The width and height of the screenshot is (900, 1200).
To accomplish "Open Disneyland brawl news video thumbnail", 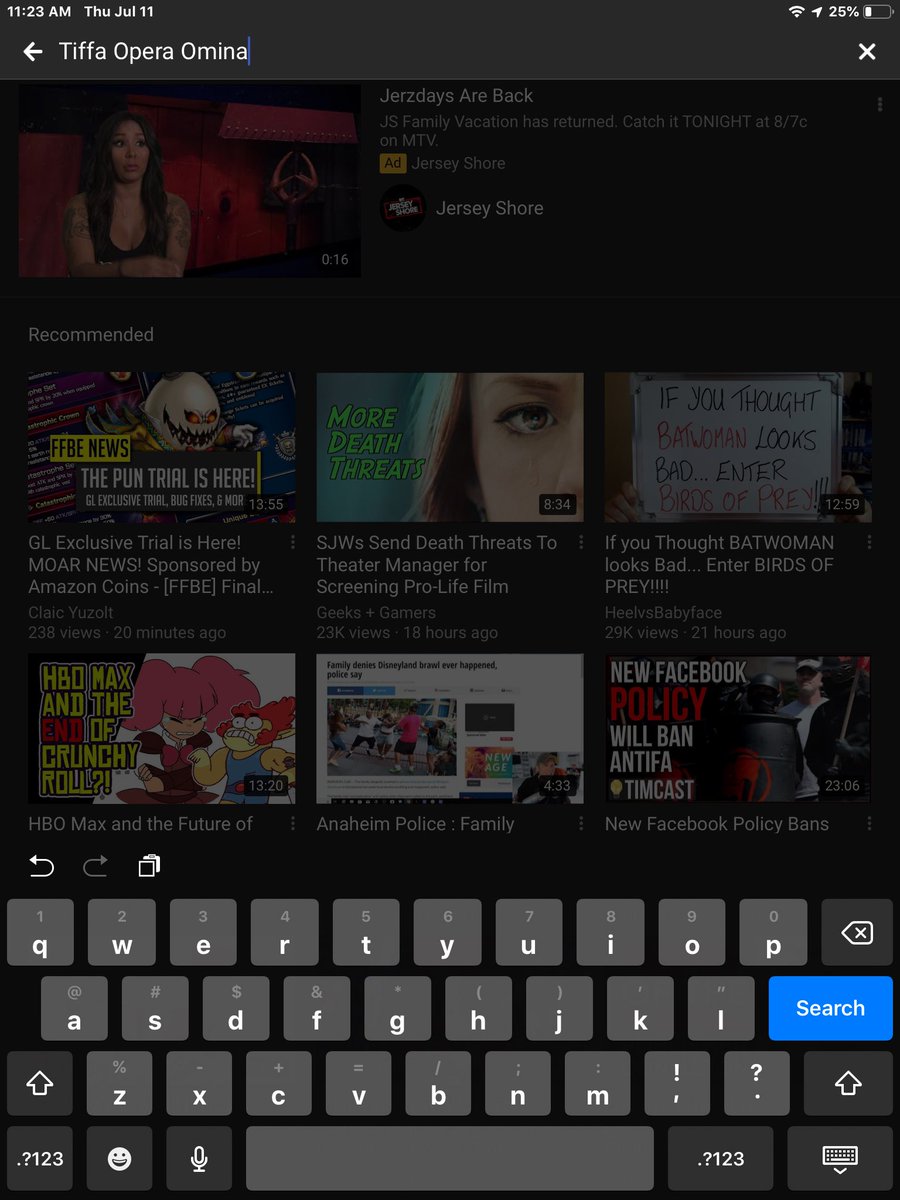I will click(x=450, y=728).
